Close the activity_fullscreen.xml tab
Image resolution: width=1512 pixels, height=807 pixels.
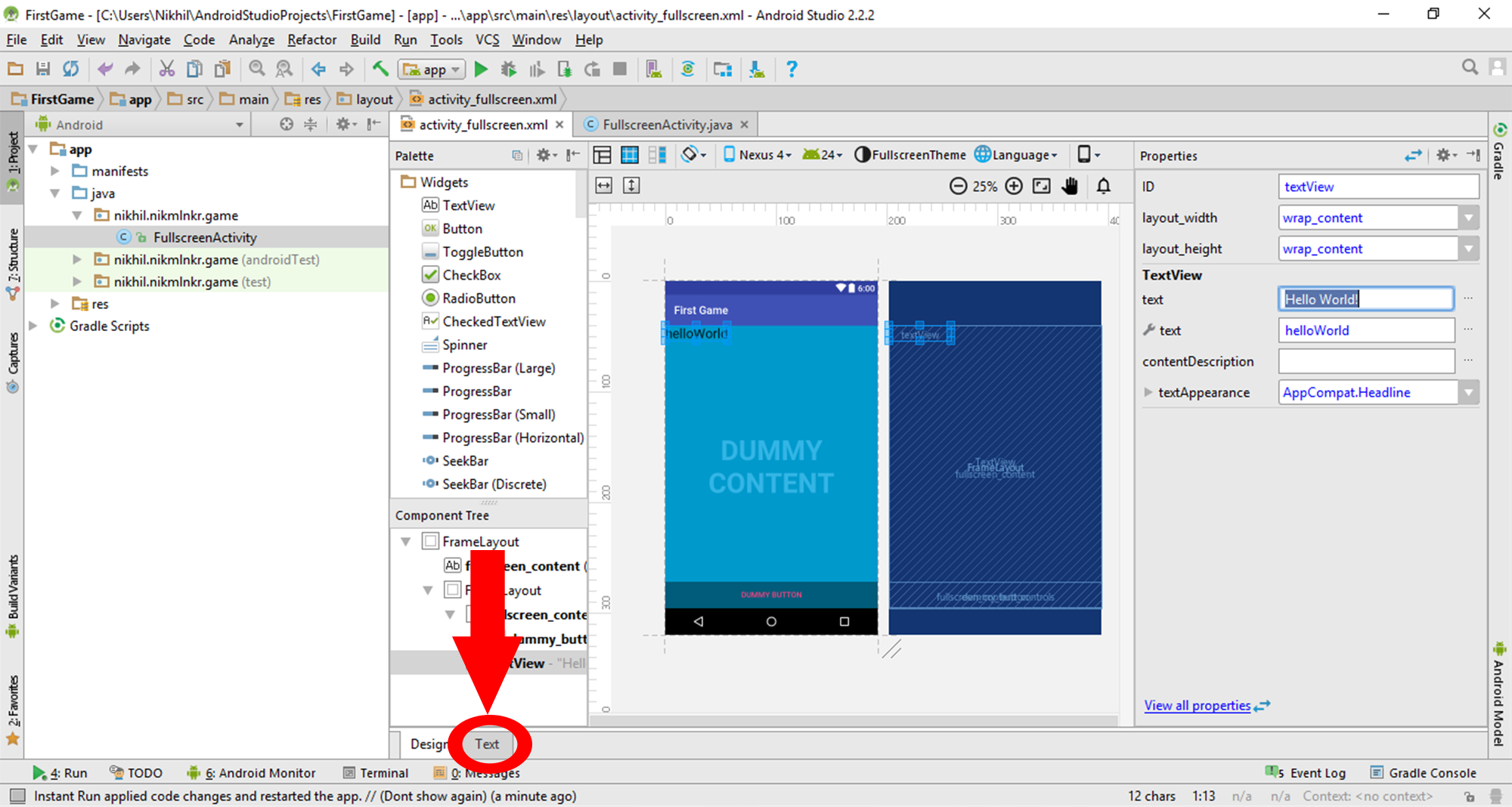coord(559,125)
